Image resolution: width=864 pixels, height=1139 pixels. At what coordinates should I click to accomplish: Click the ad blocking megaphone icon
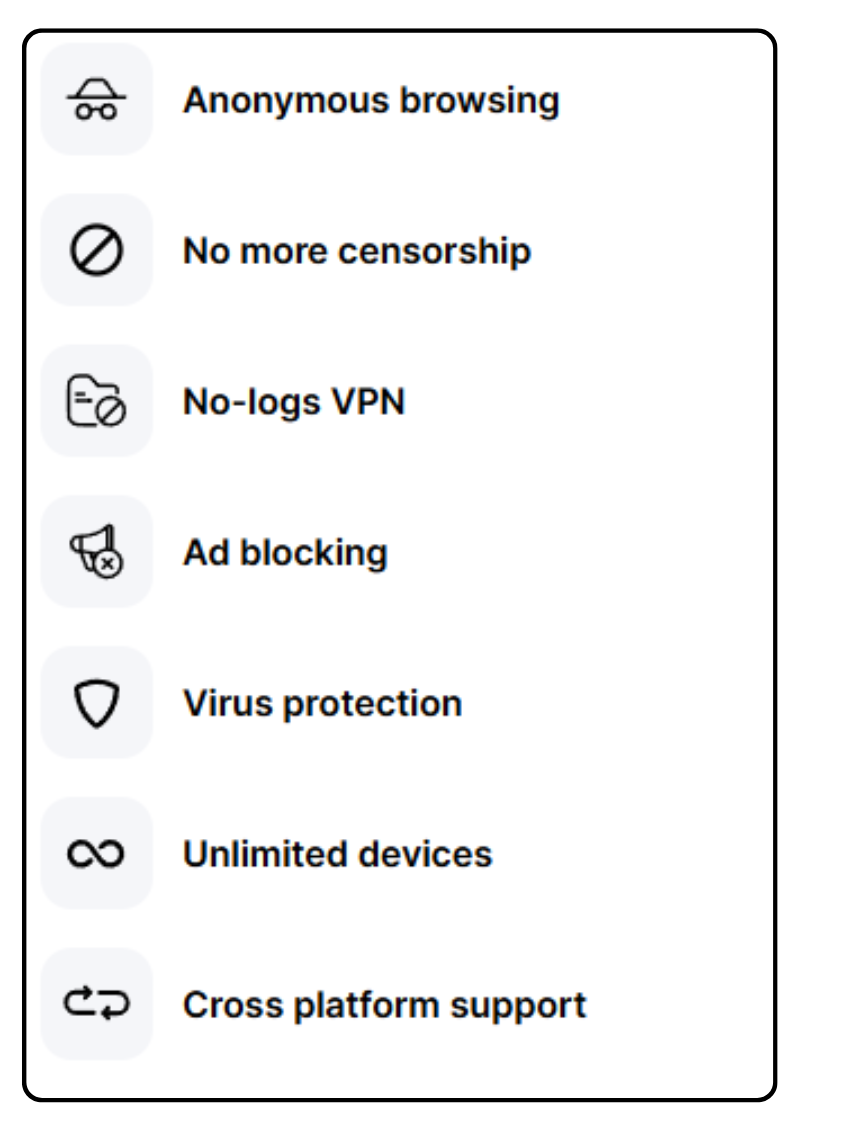pos(97,551)
